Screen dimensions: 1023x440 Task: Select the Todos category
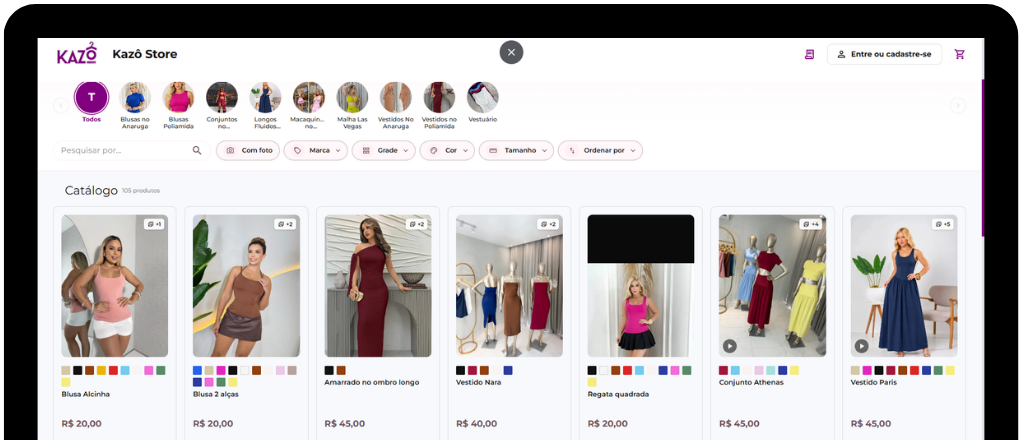91,102
